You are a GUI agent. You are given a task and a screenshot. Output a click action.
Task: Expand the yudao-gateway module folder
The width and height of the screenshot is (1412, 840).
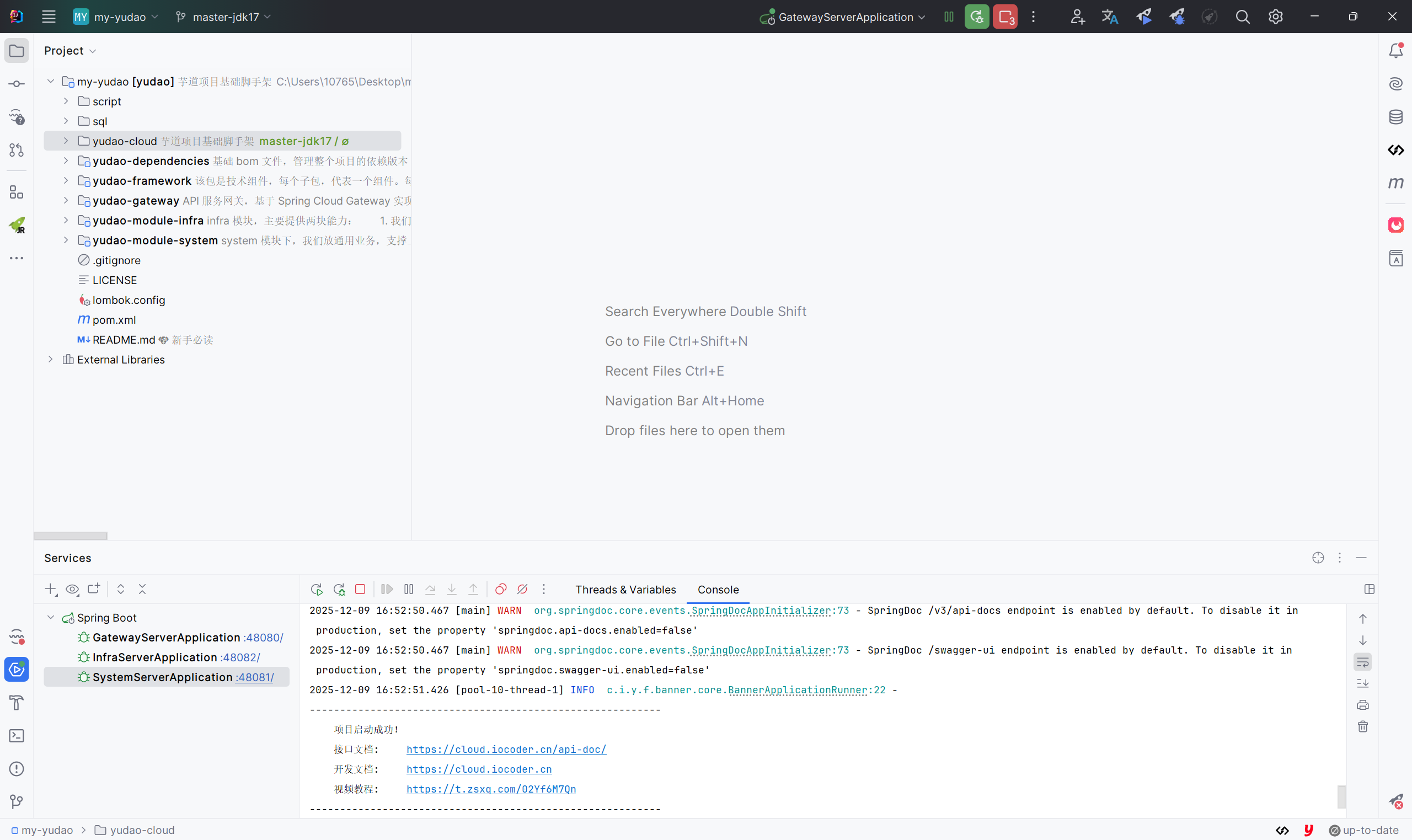coord(66,200)
